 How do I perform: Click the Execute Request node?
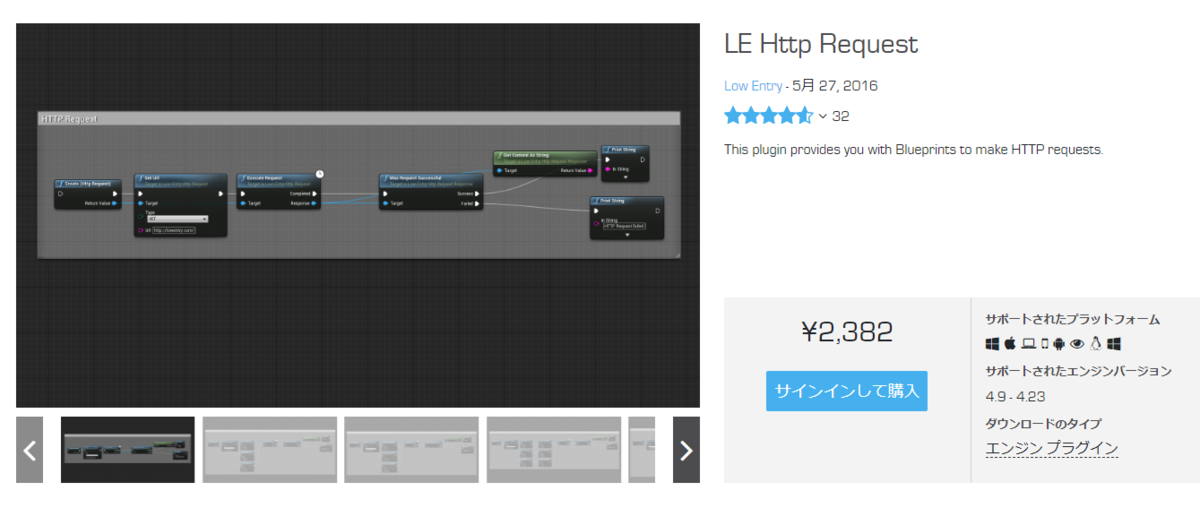pyautogui.click(x=280, y=191)
